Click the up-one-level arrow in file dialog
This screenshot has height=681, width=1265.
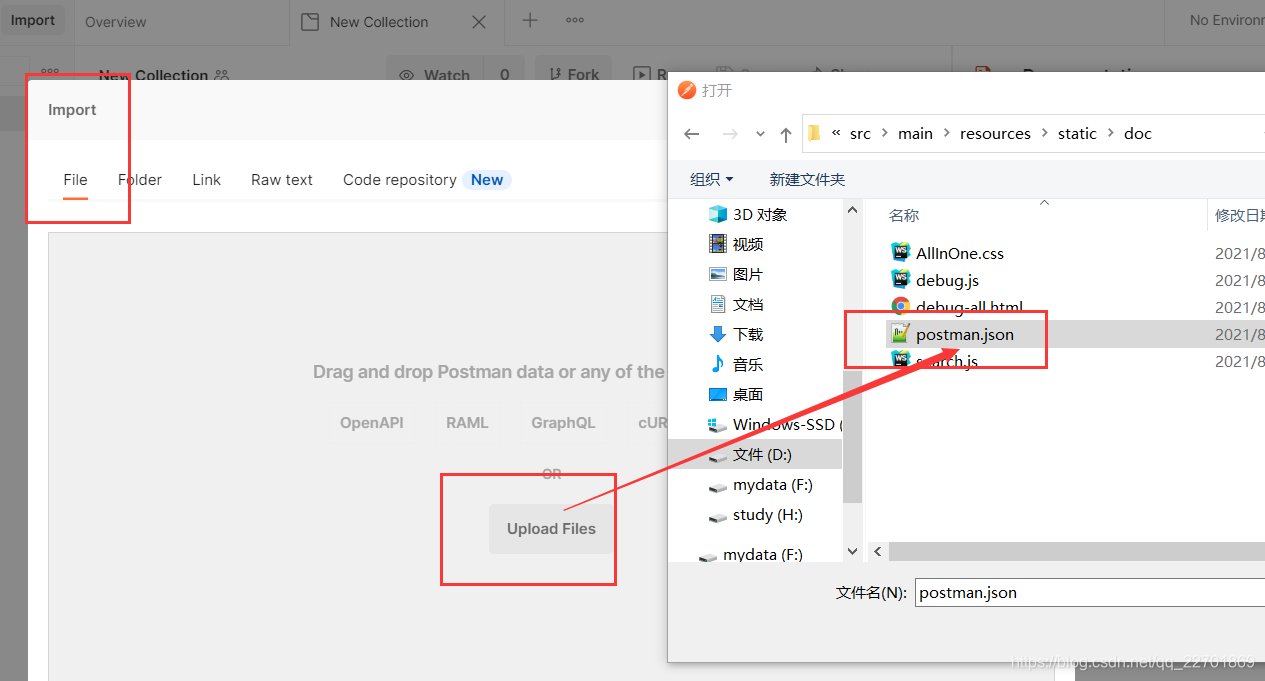click(x=786, y=134)
